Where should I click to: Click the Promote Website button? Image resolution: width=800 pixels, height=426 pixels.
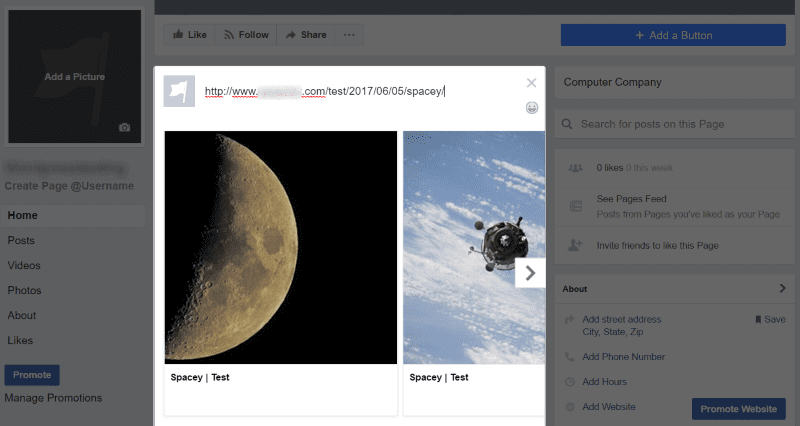point(738,409)
